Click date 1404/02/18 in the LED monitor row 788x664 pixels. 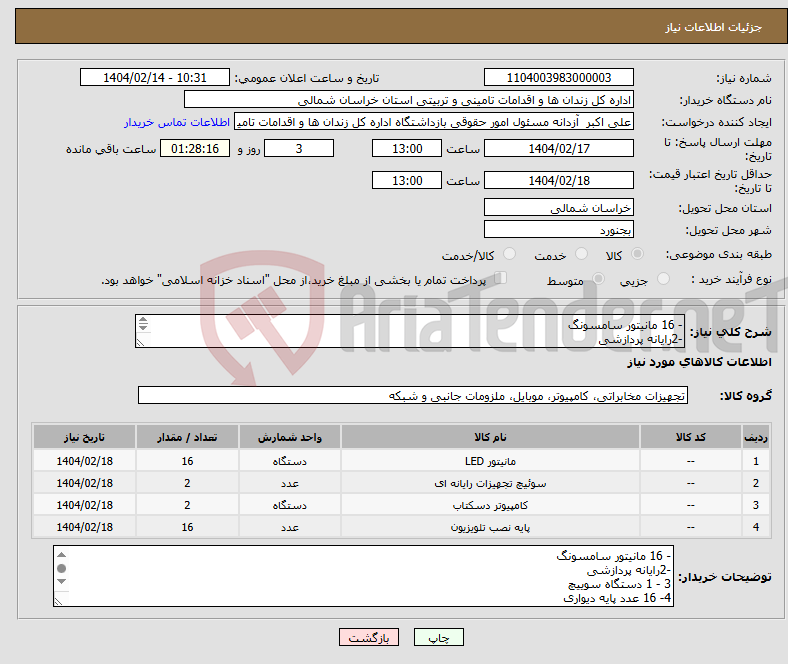(84, 461)
